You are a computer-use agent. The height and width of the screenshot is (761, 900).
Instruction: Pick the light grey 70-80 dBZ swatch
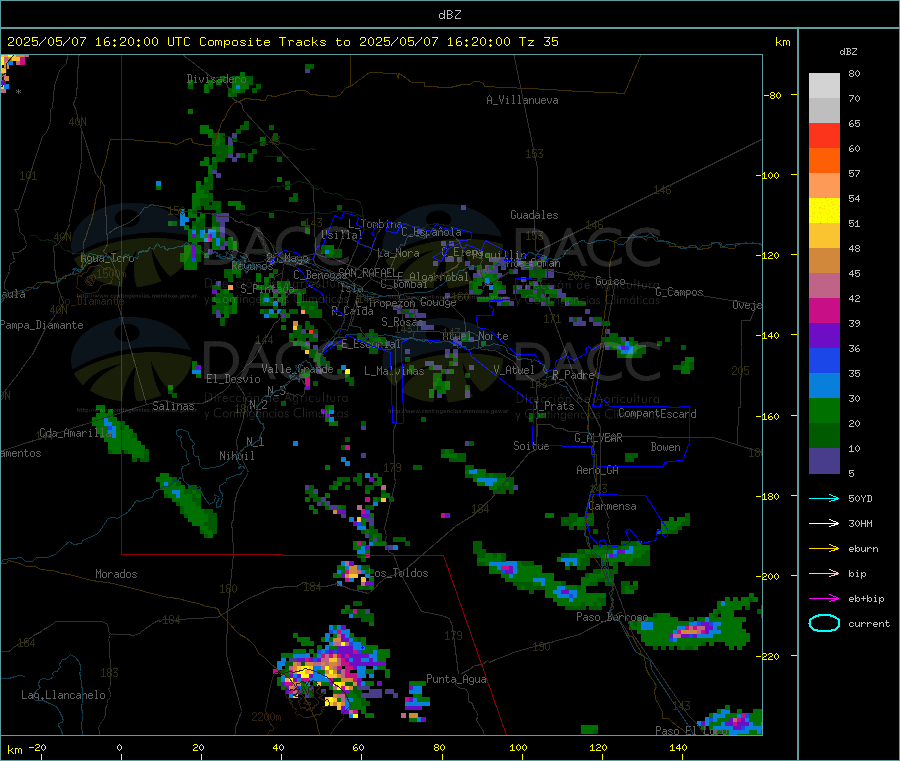824,86
